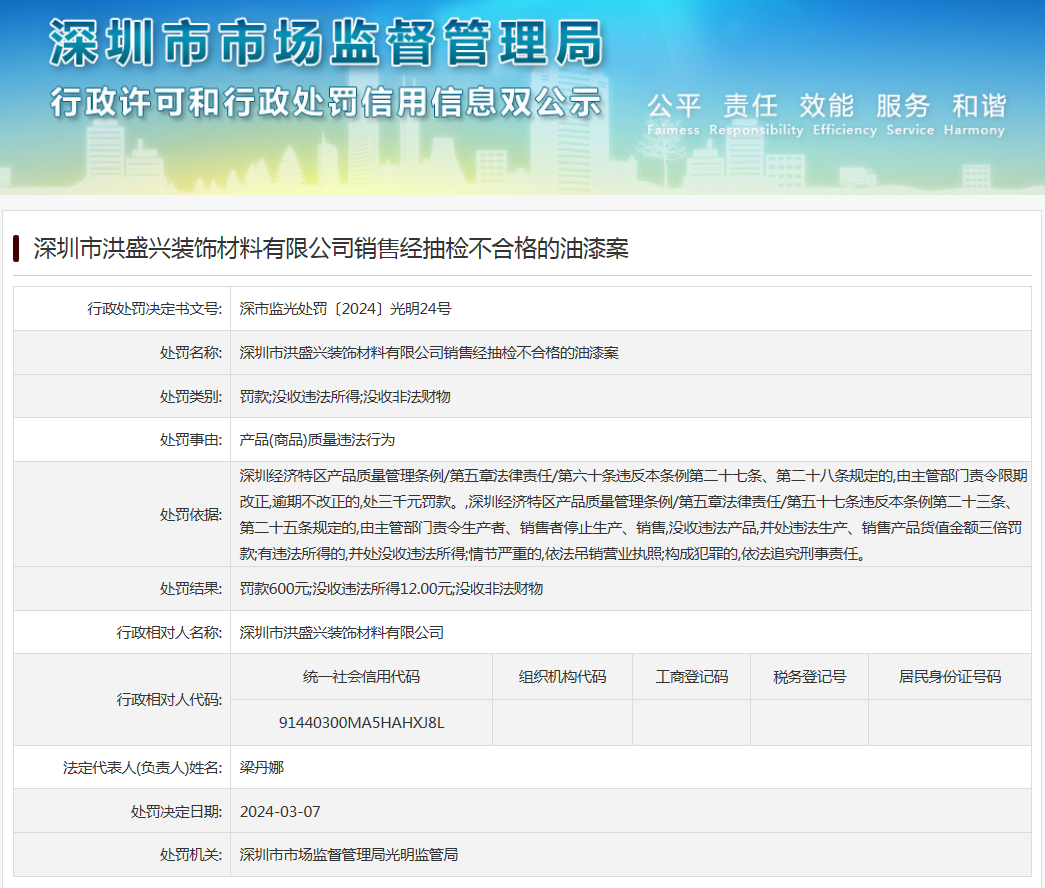Click the authority 深圳市市场监督管理局光明监管局
Image resolution: width=1045 pixels, height=888 pixels.
point(349,855)
